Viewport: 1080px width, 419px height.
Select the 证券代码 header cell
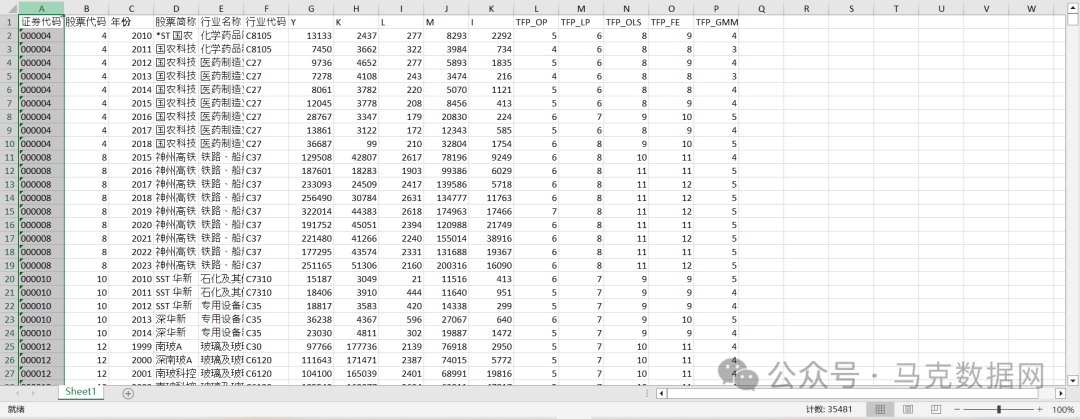(x=41, y=22)
